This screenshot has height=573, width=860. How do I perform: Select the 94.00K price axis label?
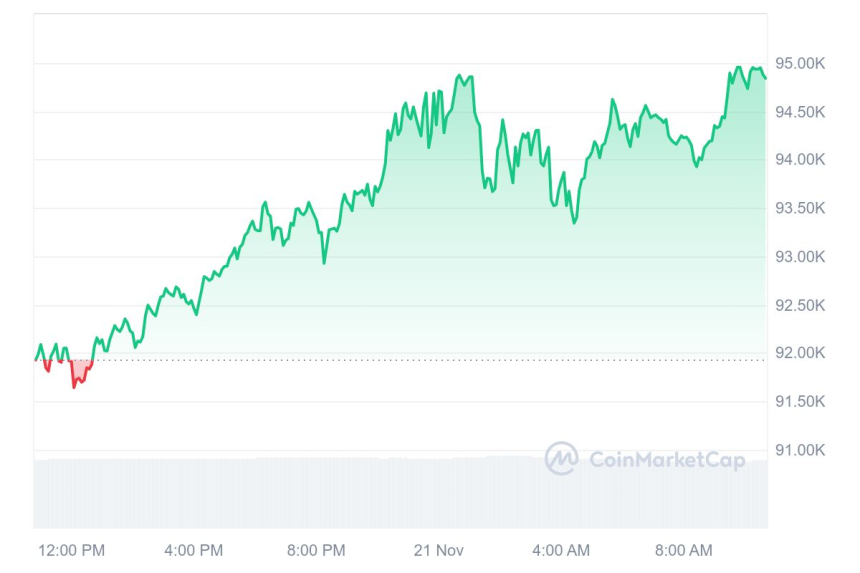(801, 160)
